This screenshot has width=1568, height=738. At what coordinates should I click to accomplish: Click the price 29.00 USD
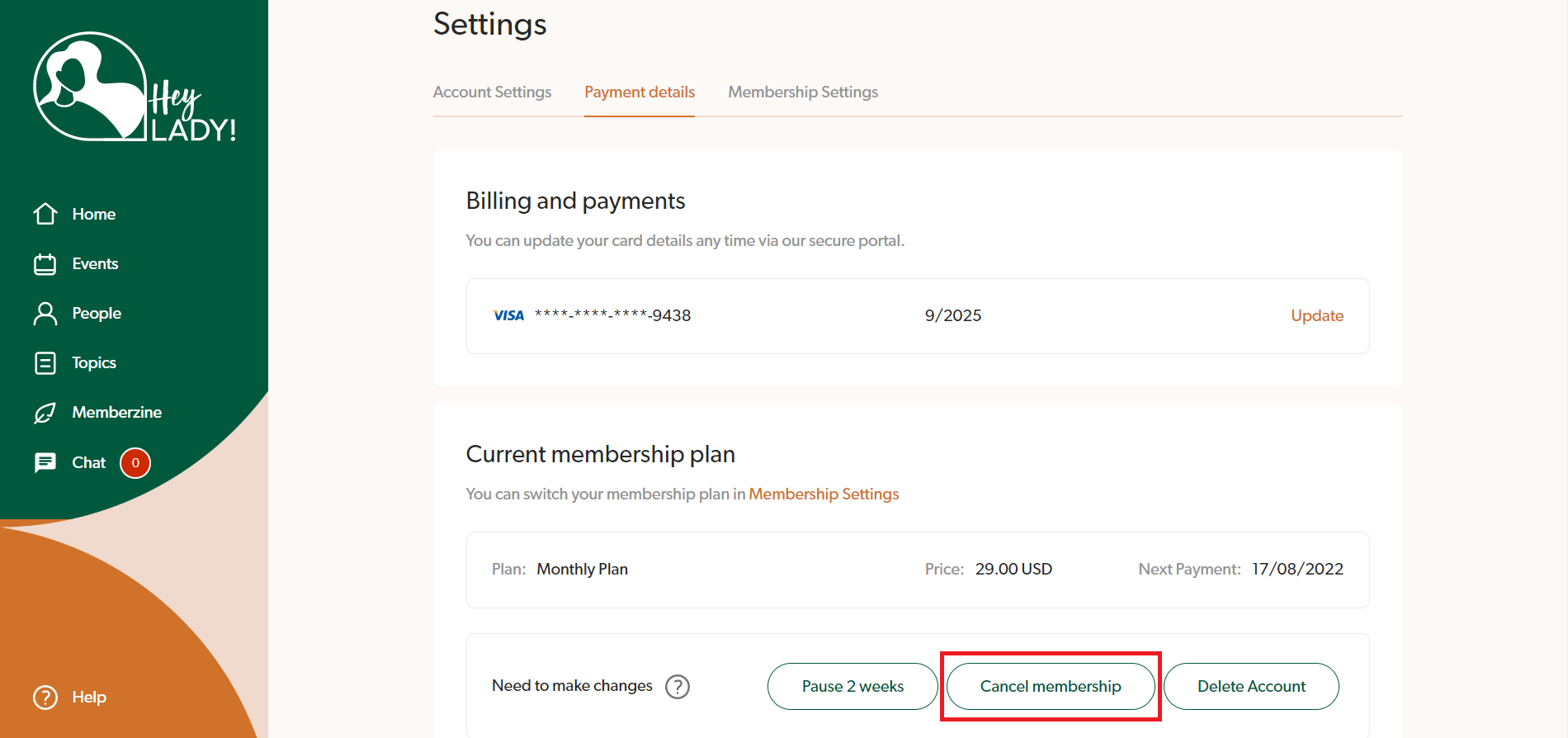point(1013,569)
